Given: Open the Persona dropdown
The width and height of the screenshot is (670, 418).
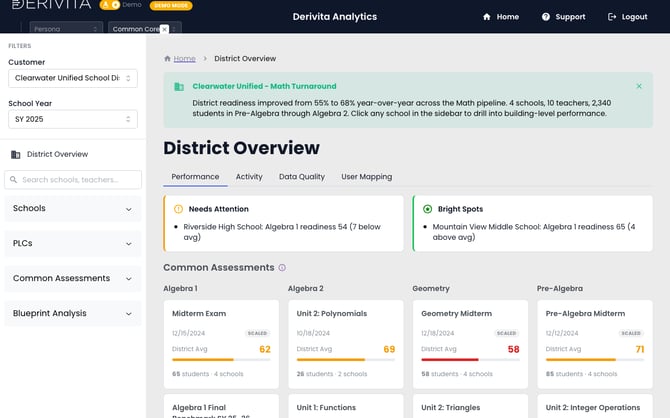Looking at the screenshot, I should pos(66,28).
